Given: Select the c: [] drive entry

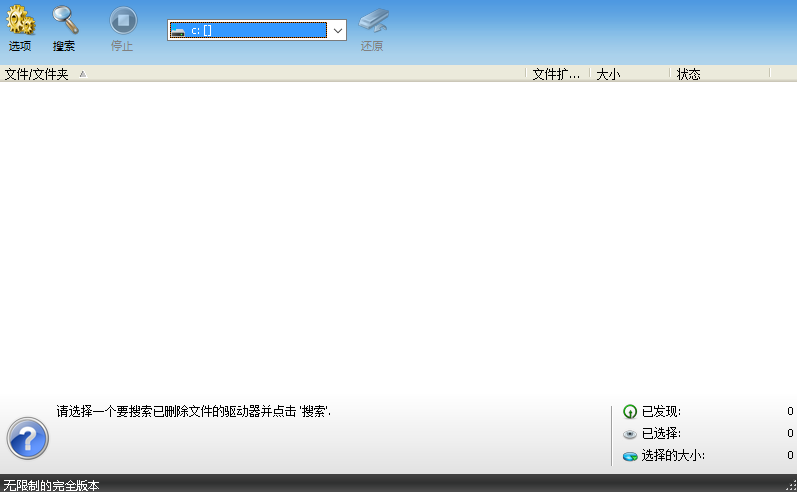Looking at the screenshot, I should [x=248, y=30].
